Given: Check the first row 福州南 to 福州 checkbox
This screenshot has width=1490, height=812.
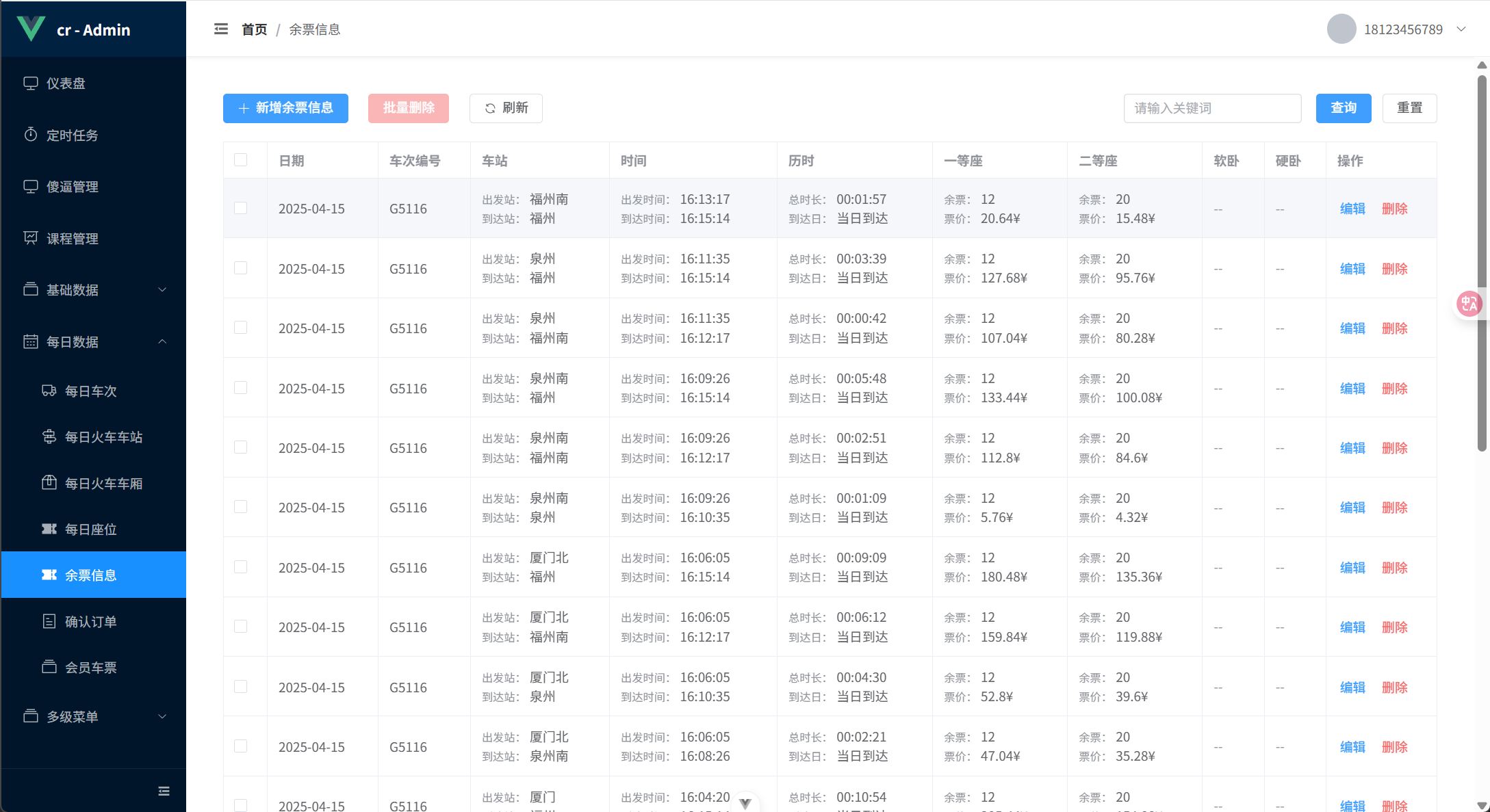Looking at the screenshot, I should point(240,208).
